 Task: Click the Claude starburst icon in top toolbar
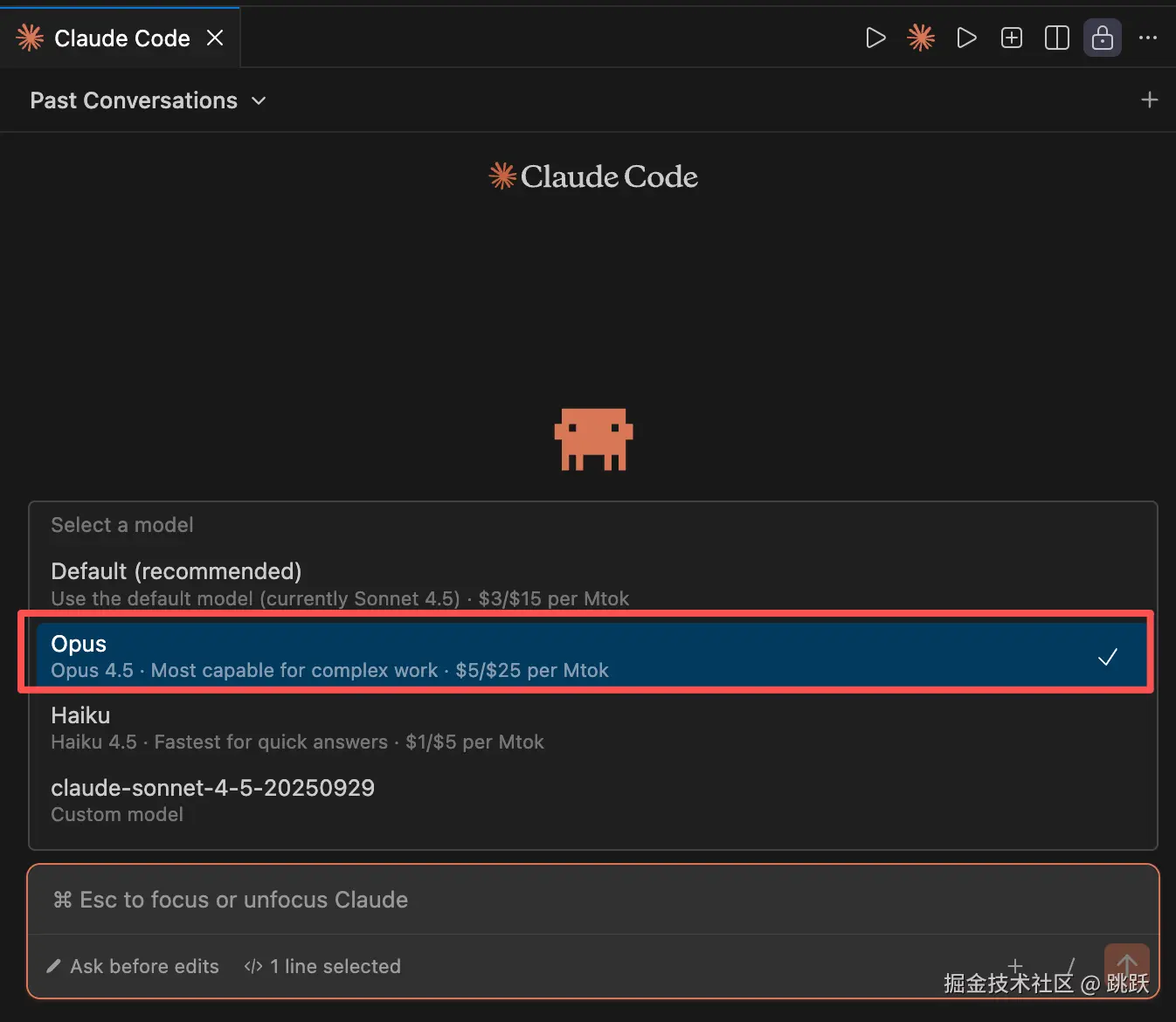click(921, 38)
